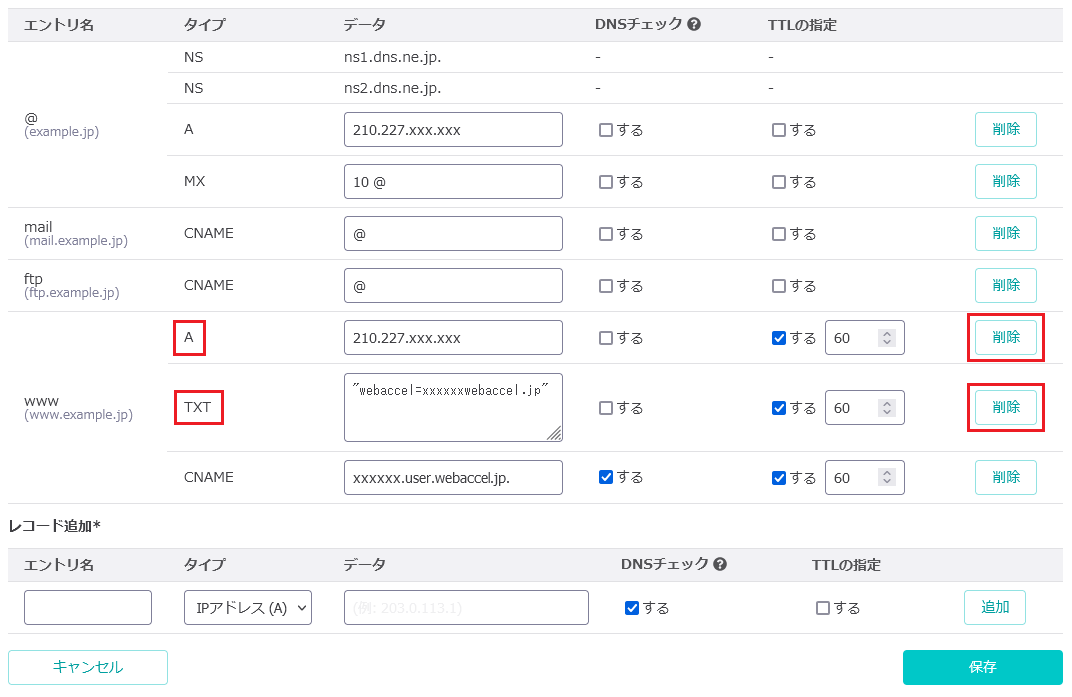
Task: Adjust TTL stepper for www TXT record
Action: (x=887, y=408)
